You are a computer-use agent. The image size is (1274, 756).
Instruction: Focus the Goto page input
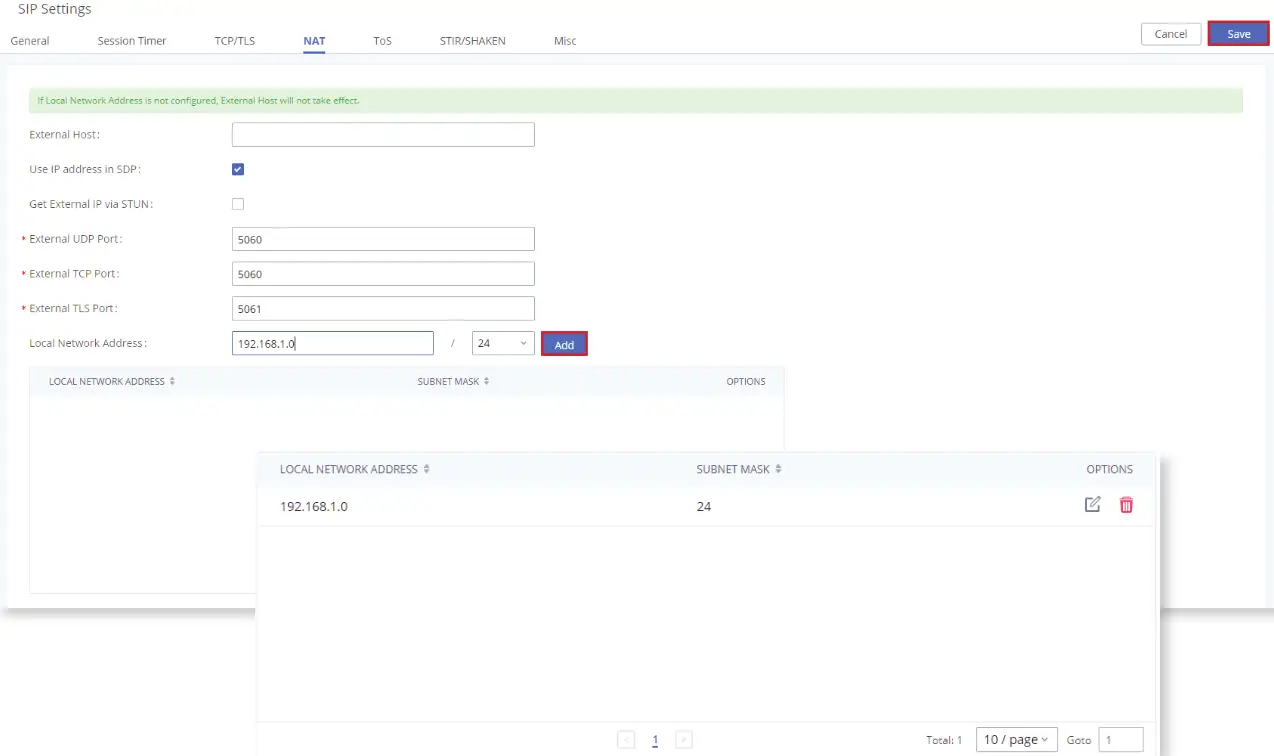point(1121,740)
